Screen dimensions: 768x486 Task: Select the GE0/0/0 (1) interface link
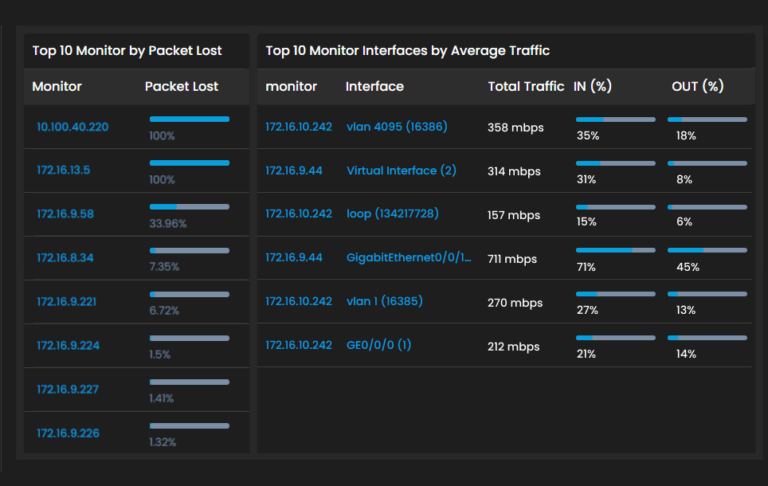[x=379, y=345]
